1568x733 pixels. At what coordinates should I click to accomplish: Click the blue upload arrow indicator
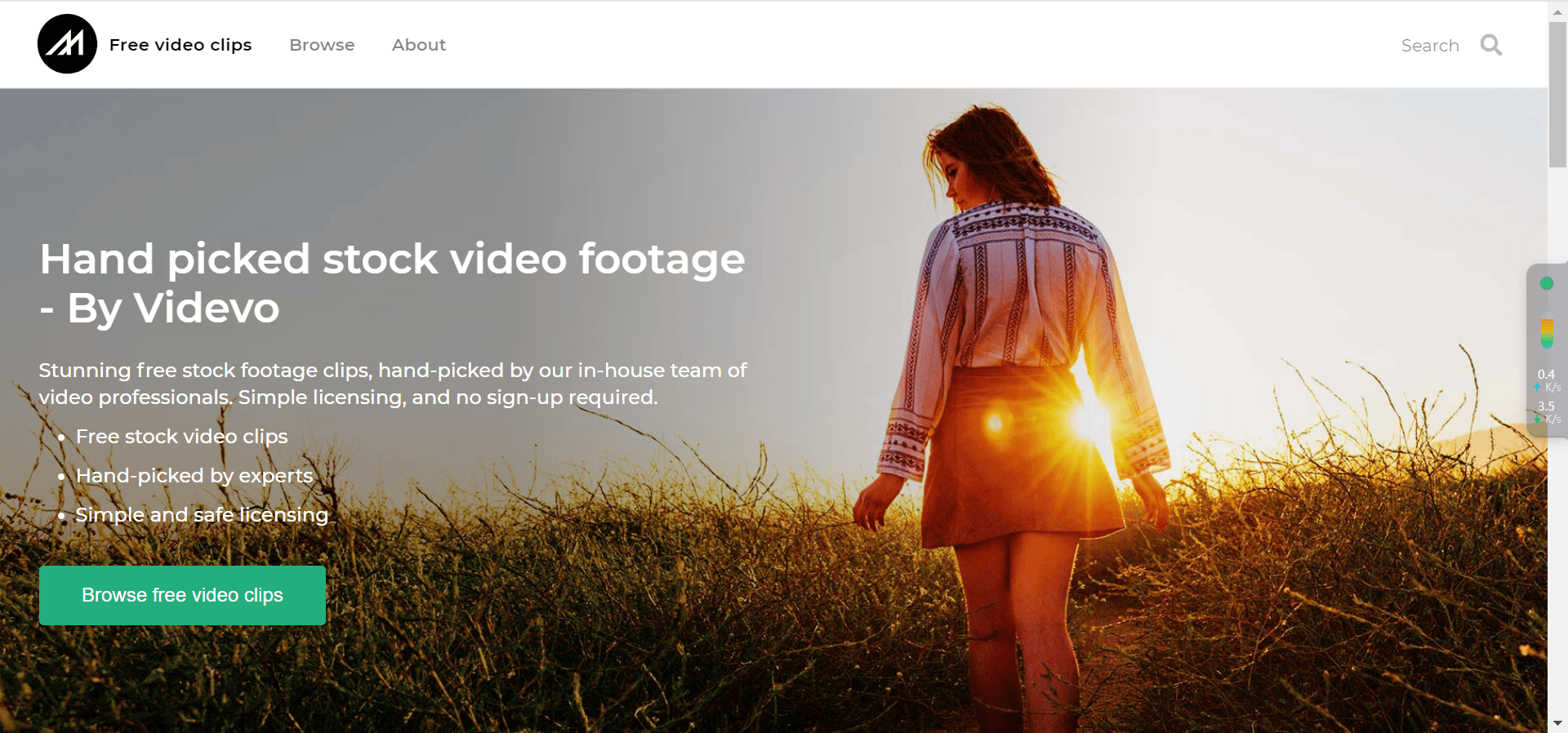pyautogui.click(x=1537, y=388)
